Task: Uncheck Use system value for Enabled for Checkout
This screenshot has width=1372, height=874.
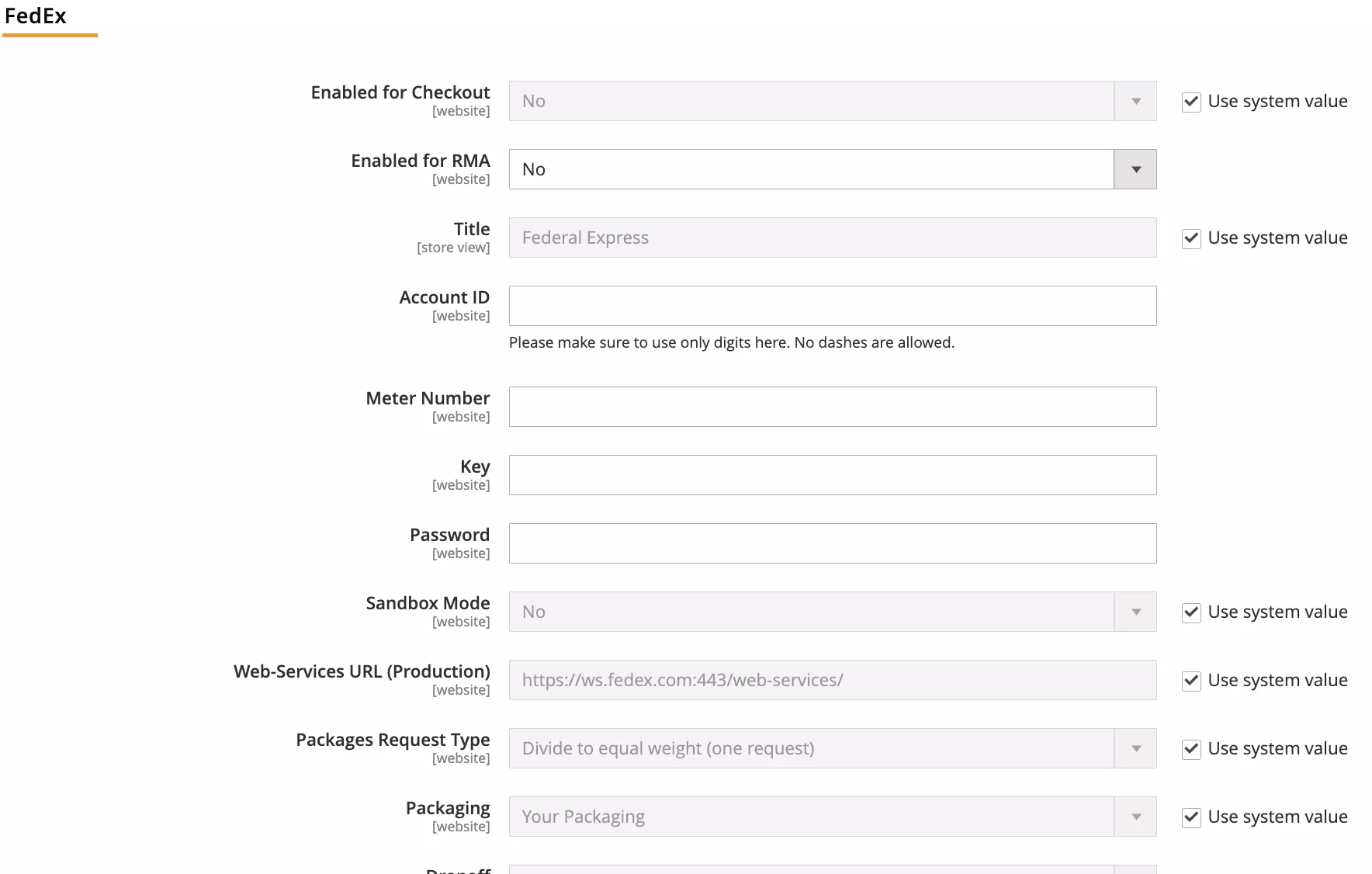Action: 1191,102
